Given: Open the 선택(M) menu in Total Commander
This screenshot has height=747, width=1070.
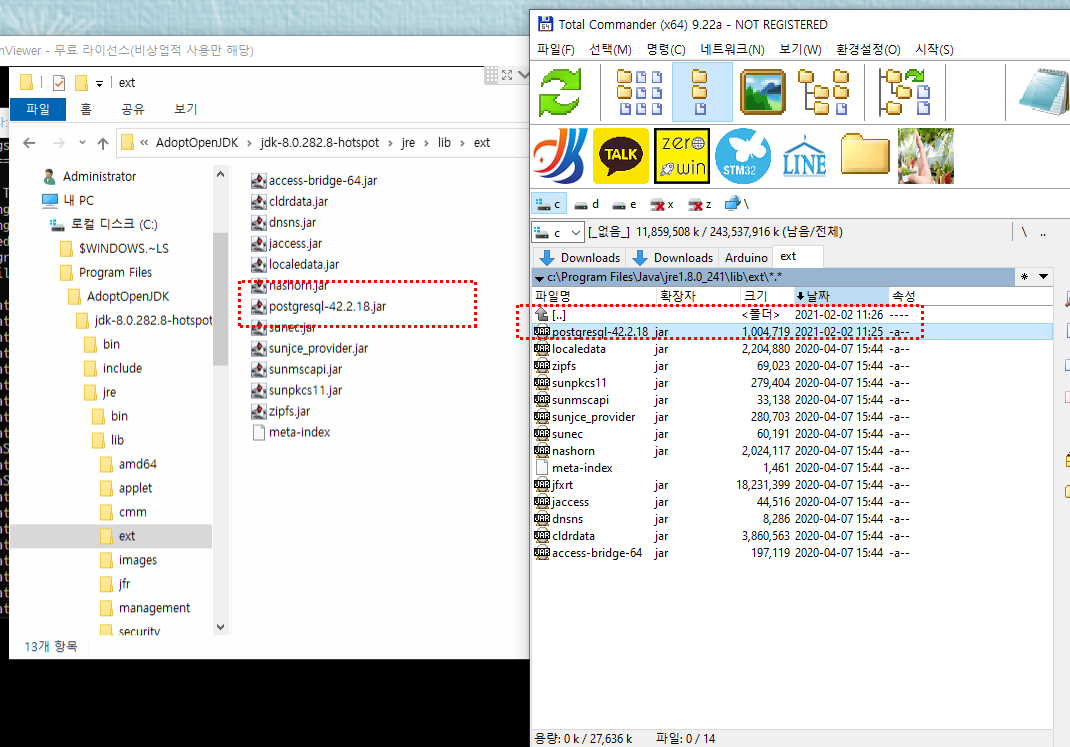Looking at the screenshot, I should [611, 50].
